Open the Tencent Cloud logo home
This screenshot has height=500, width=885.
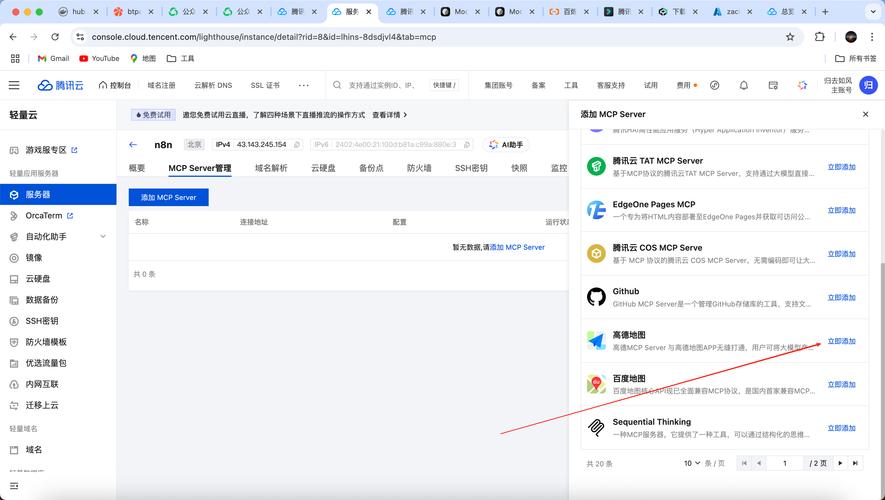[60, 85]
